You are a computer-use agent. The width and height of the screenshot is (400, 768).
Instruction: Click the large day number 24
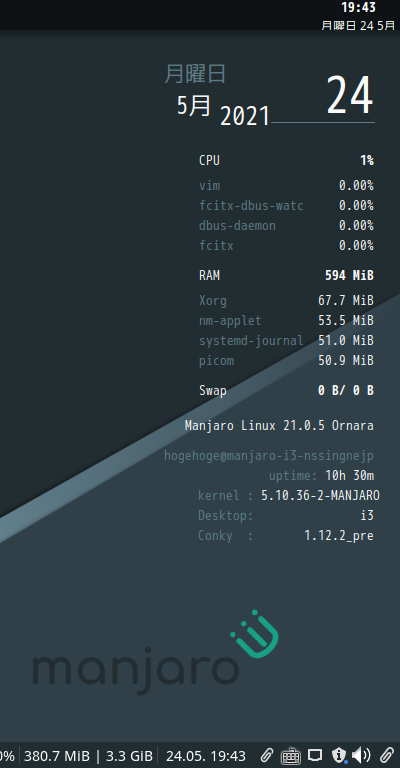click(x=350, y=96)
